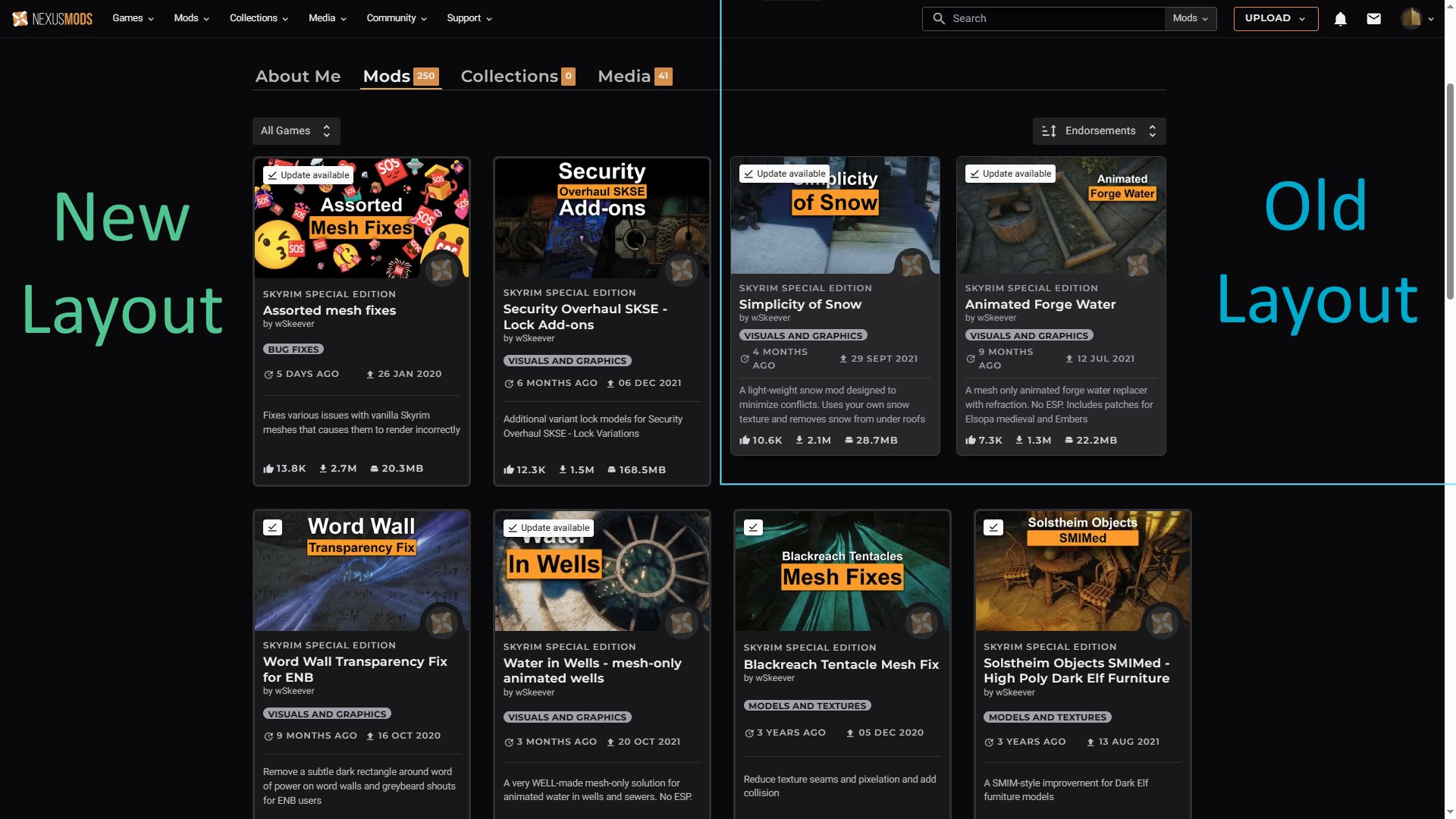
Task: Toggle Update available badge on Simplicity of Snow
Action: coord(783,174)
